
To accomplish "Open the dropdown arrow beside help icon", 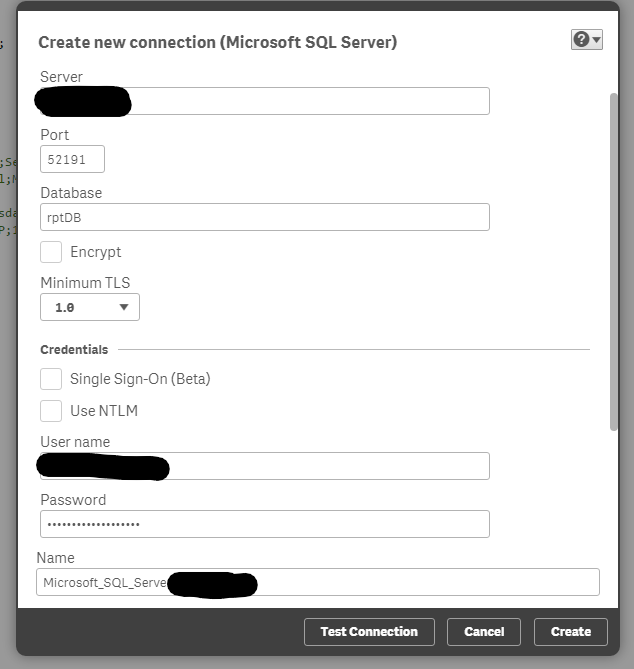I will 597,40.
